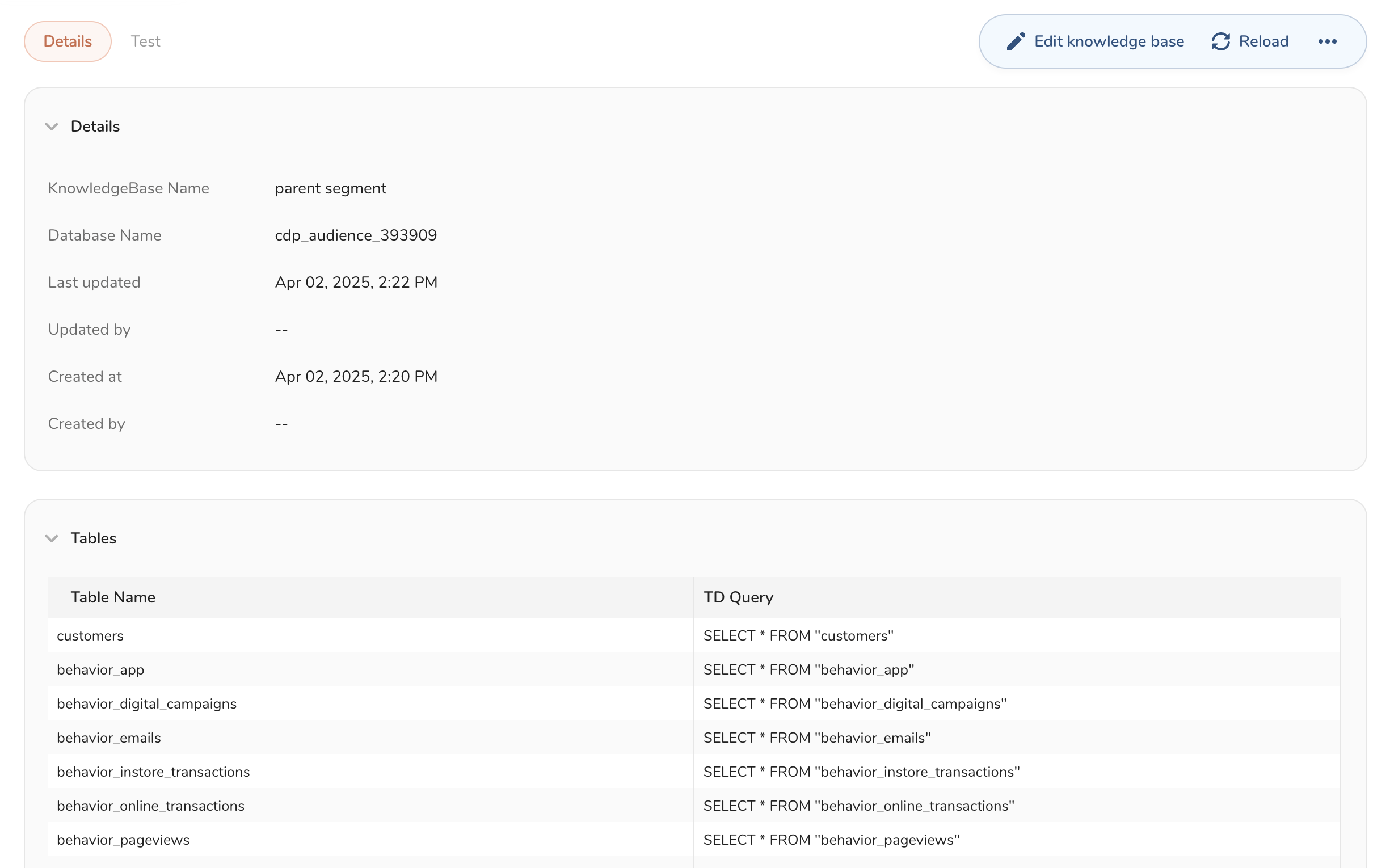1390x868 pixels.
Task: Click the pencil edit icon
Action: click(x=1015, y=41)
